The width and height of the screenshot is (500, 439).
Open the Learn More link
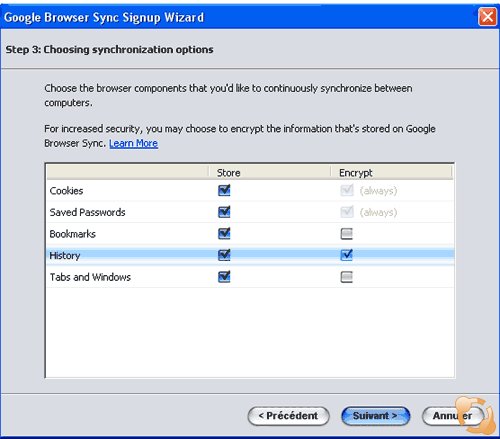click(x=133, y=143)
